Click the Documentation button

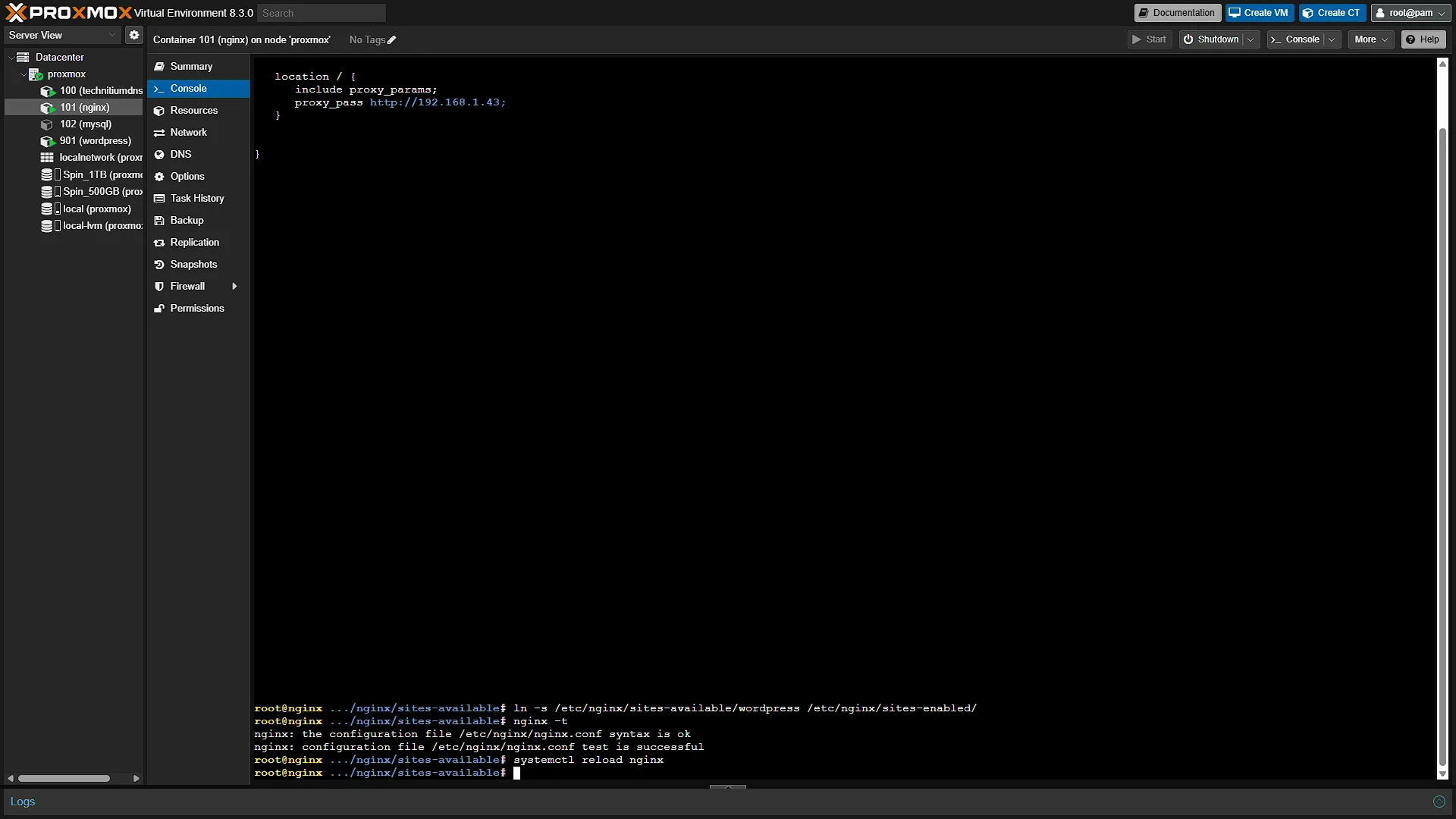click(x=1178, y=13)
